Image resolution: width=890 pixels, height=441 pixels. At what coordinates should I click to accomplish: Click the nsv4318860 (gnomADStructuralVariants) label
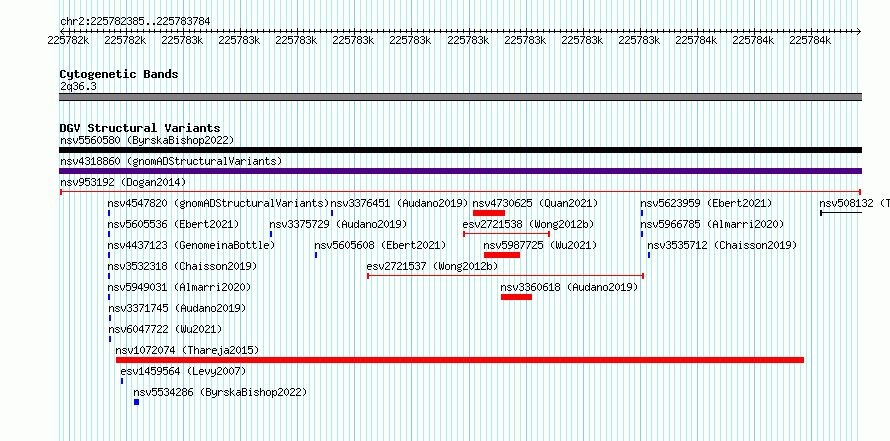pyautogui.click(x=171, y=161)
